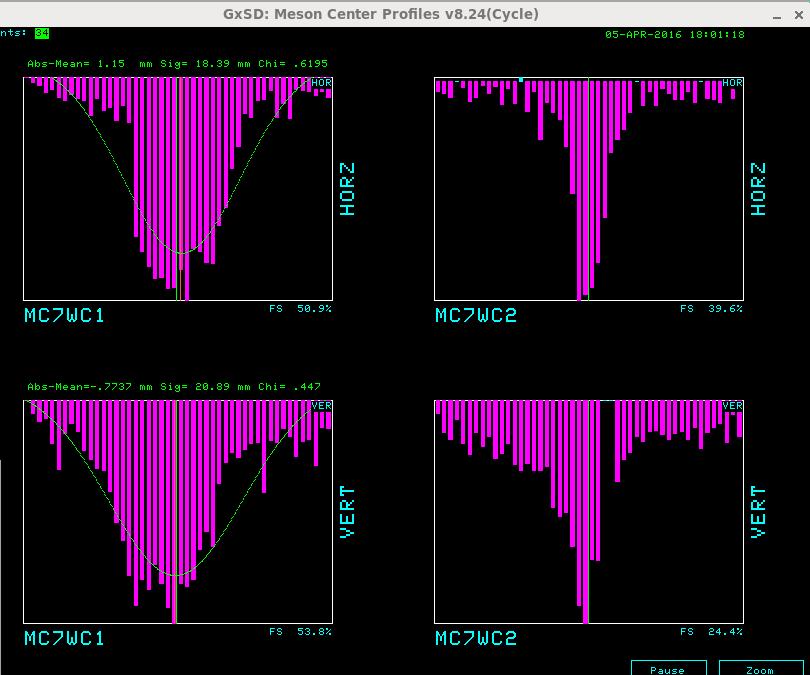Click the FS 50.9% full-scale readout
810x675 pixels.
301,309
